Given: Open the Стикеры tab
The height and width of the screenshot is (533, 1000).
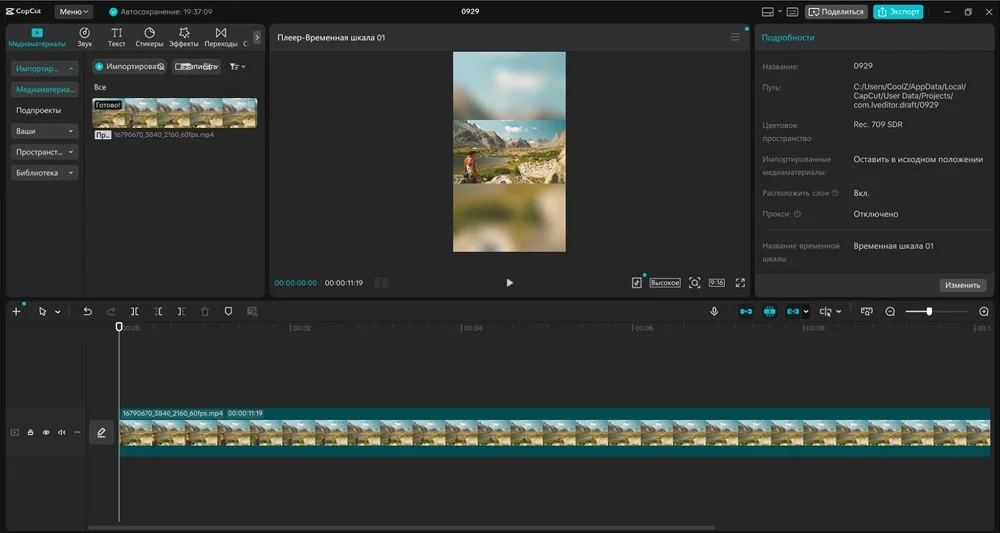Looking at the screenshot, I should tap(149, 37).
